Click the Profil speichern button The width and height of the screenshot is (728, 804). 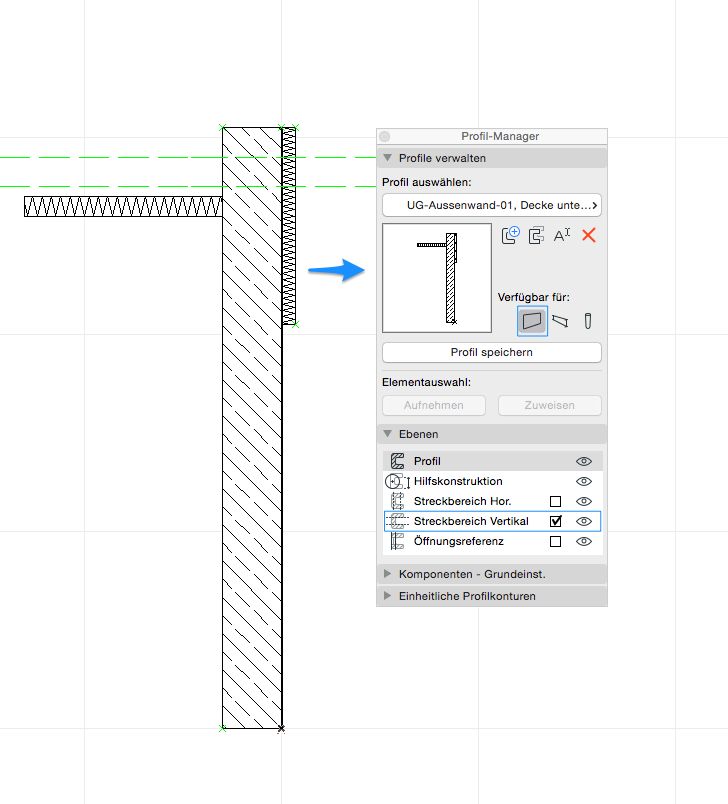492,352
